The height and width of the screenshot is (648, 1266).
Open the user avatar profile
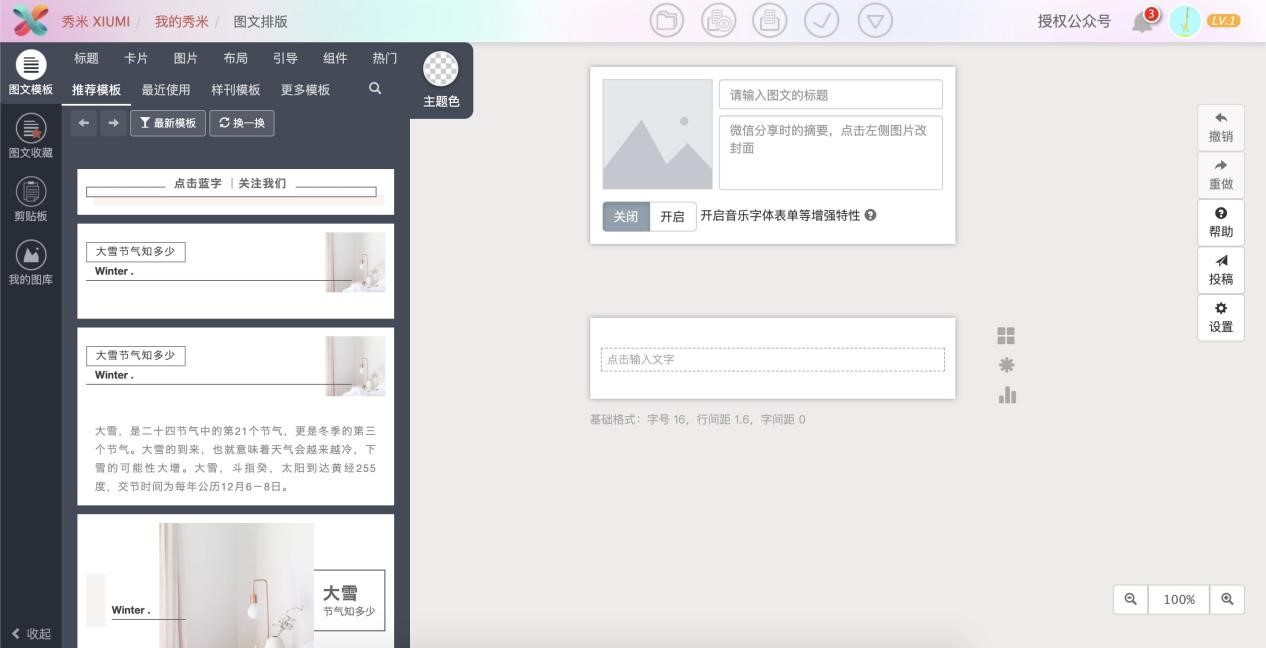(1185, 21)
